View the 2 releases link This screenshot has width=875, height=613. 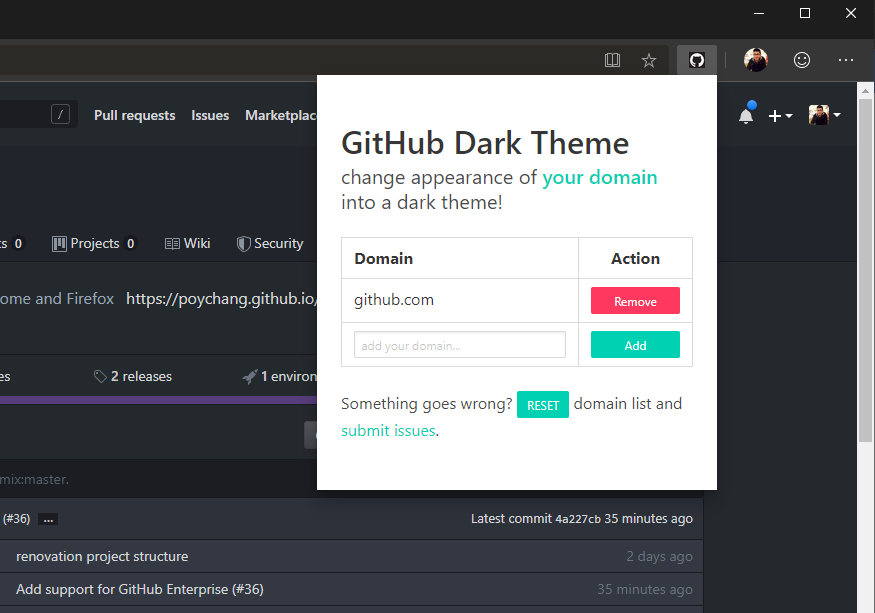click(x=133, y=376)
